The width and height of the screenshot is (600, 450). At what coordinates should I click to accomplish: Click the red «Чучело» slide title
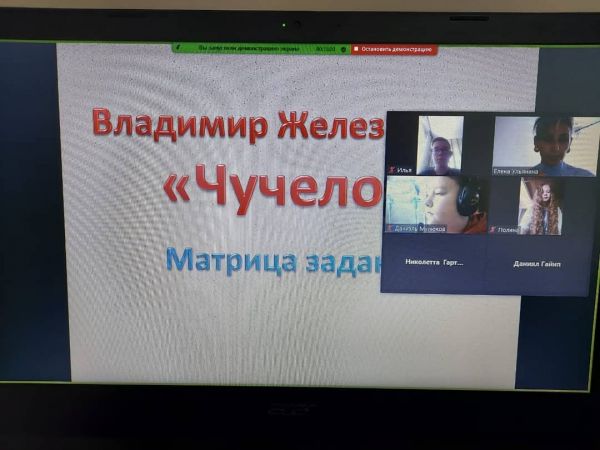(272, 187)
